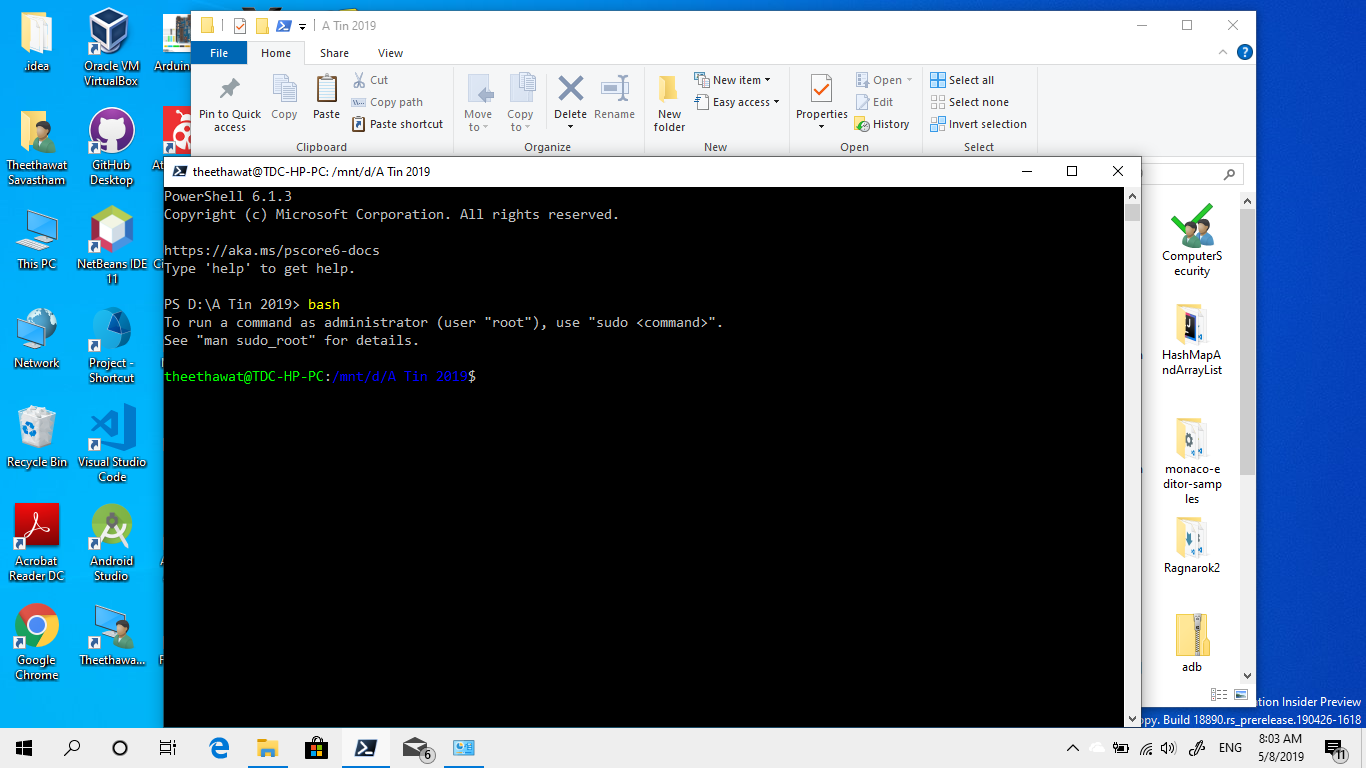Click Select none in Explorer ribbon
The image size is (1366, 768).
click(969, 102)
